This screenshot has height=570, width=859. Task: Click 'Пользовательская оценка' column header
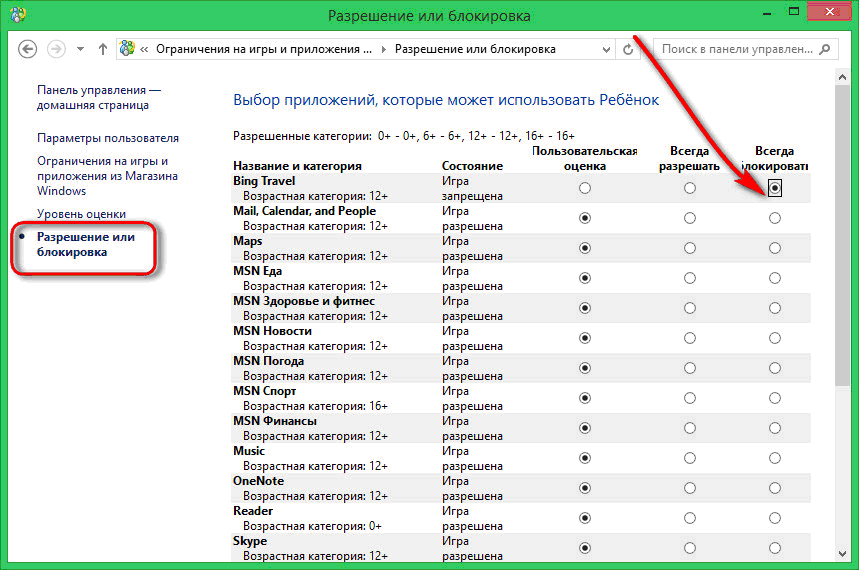point(585,158)
